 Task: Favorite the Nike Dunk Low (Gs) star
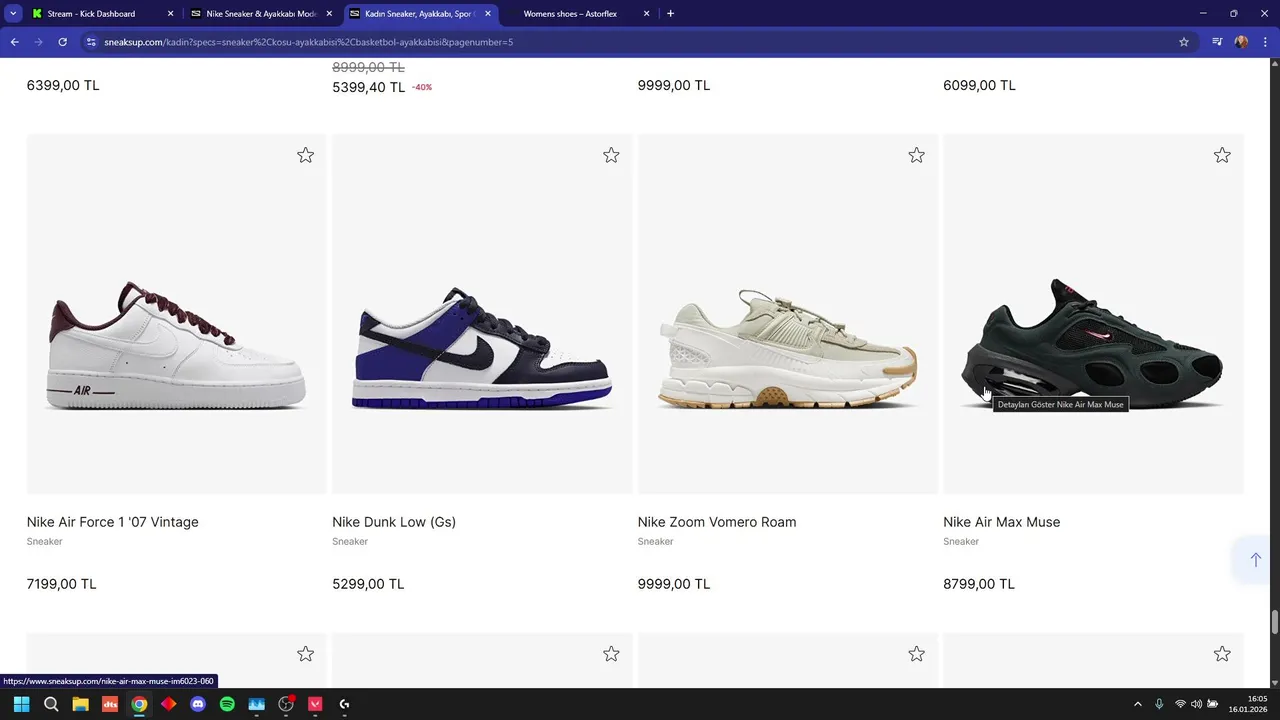[611, 155]
